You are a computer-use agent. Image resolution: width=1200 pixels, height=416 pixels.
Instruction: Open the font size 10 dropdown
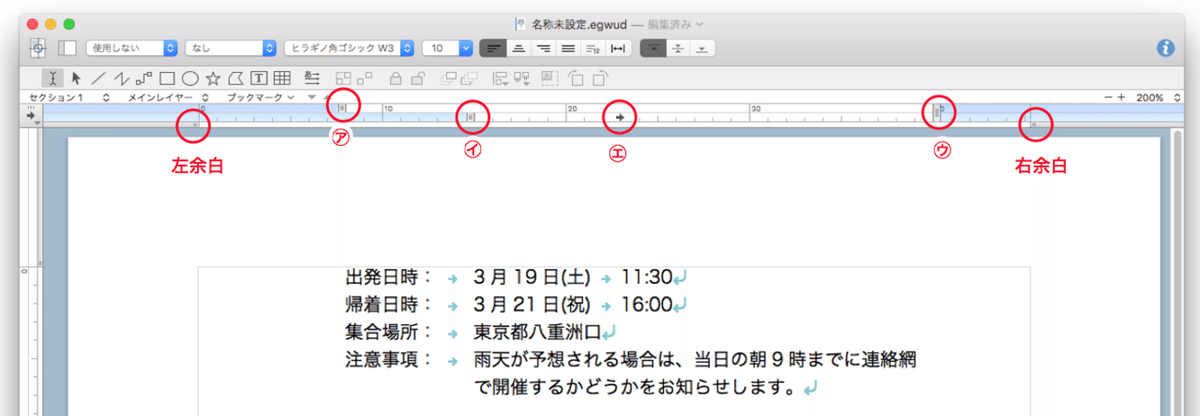pyautogui.click(x=448, y=47)
